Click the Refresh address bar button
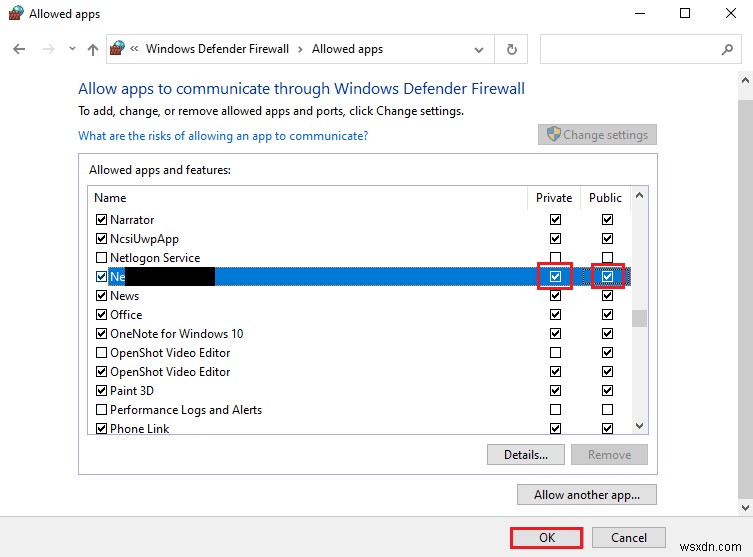Viewport: 753px width, 557px height. pos(512,49)
